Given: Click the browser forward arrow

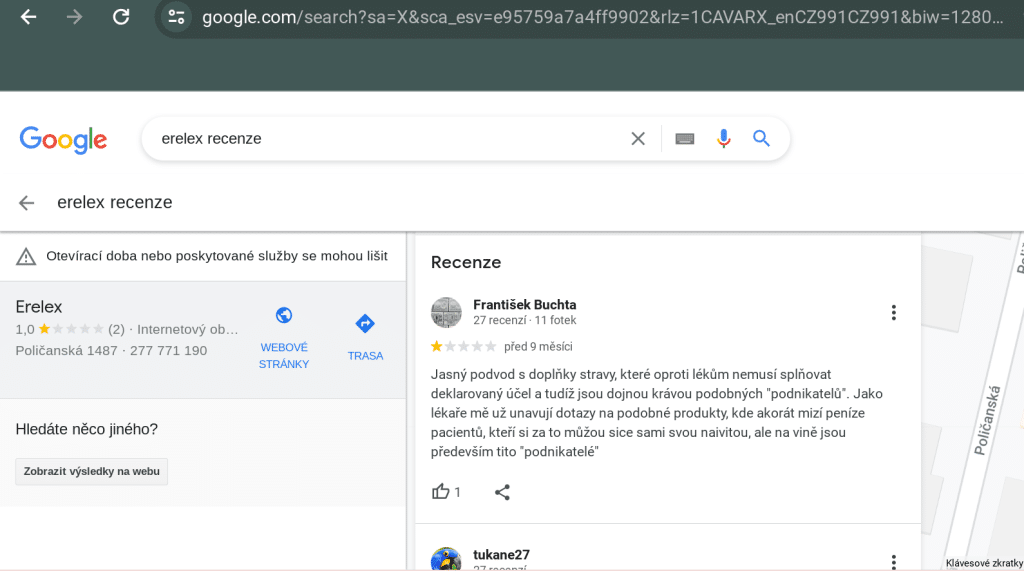Looking at the screenshot, I should [x=74, y=17].
